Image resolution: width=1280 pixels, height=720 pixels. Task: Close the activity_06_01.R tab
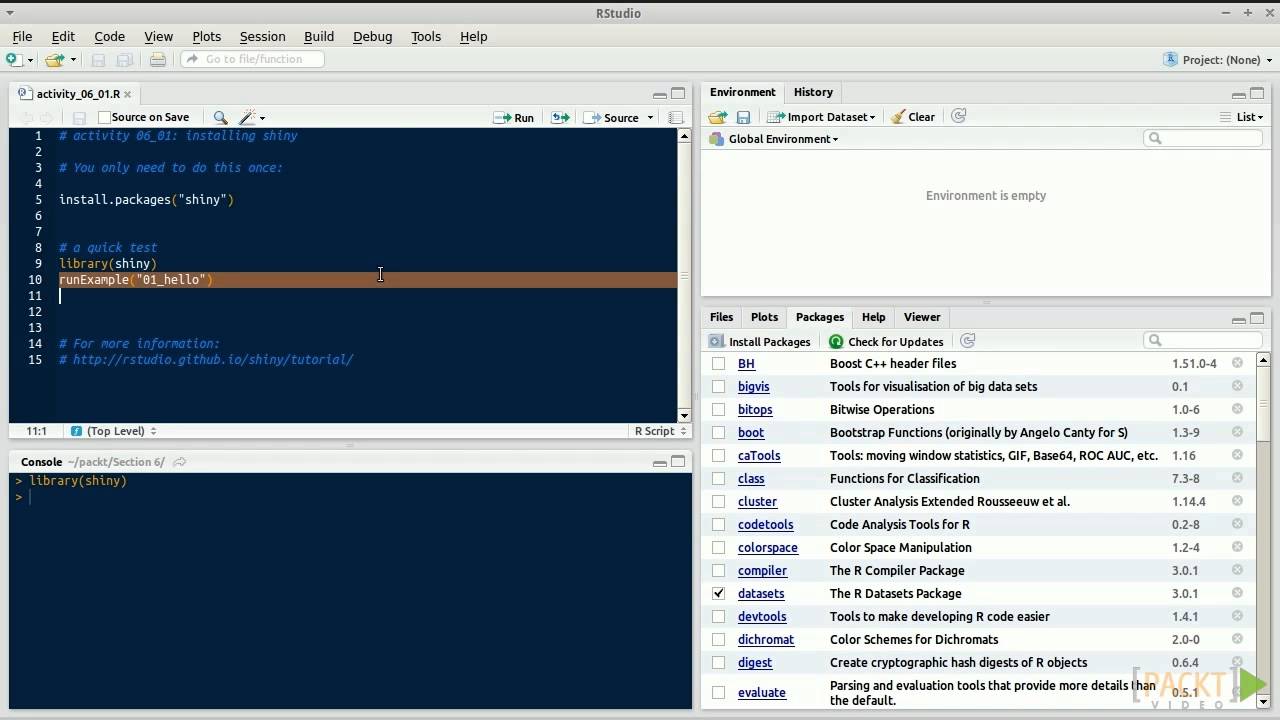[127, 94]
